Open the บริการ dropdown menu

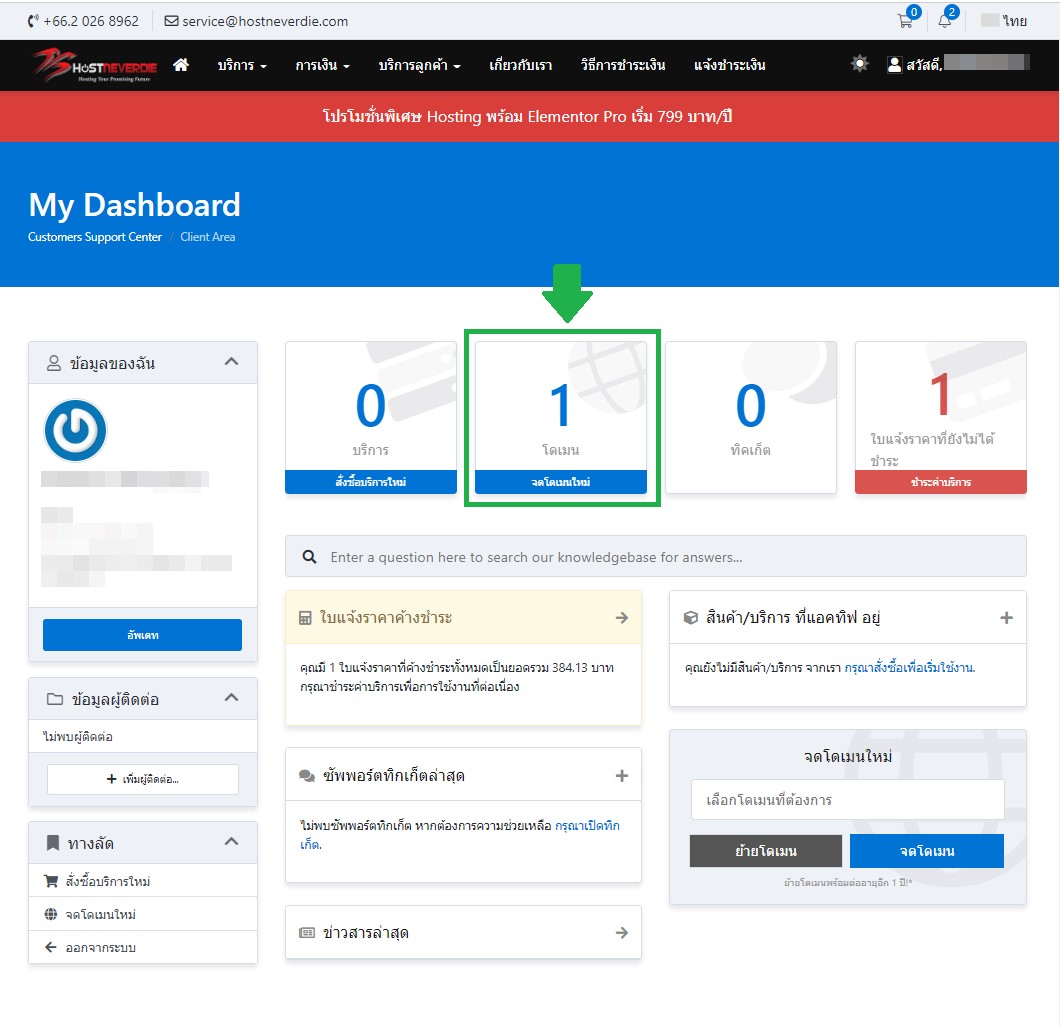[x=242, y=65]
